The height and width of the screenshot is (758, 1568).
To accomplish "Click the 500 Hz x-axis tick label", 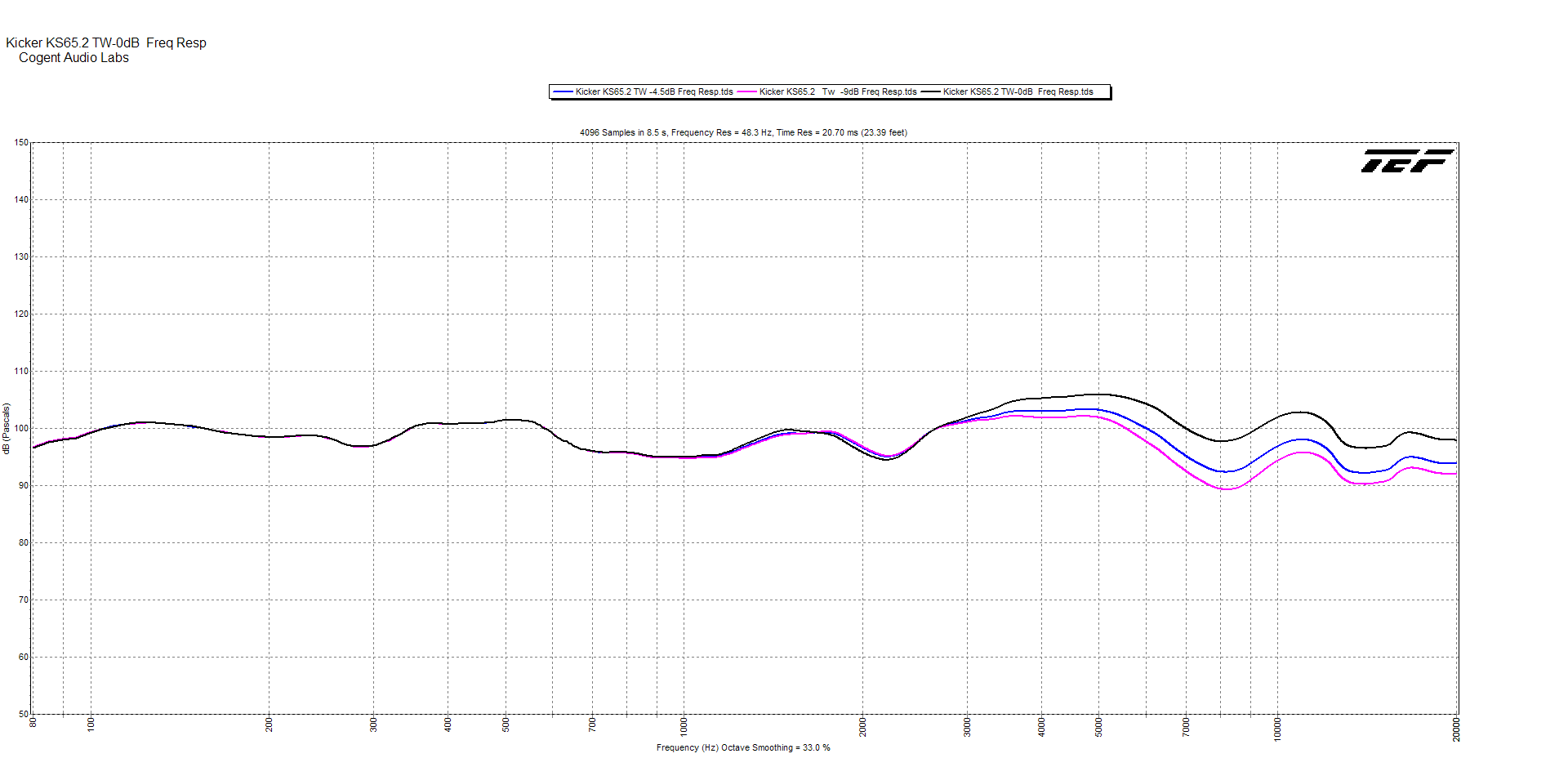I will coord(506,725).
